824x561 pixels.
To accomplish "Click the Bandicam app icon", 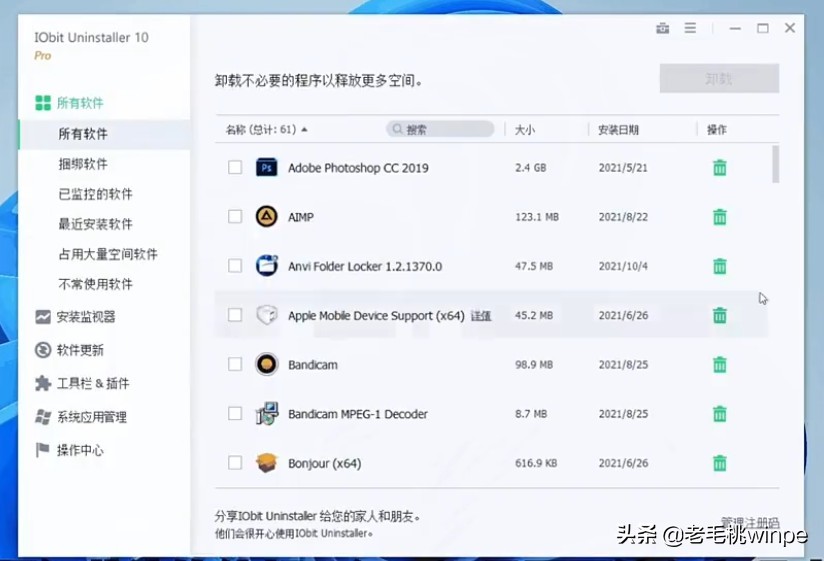I will coord(266,364).
